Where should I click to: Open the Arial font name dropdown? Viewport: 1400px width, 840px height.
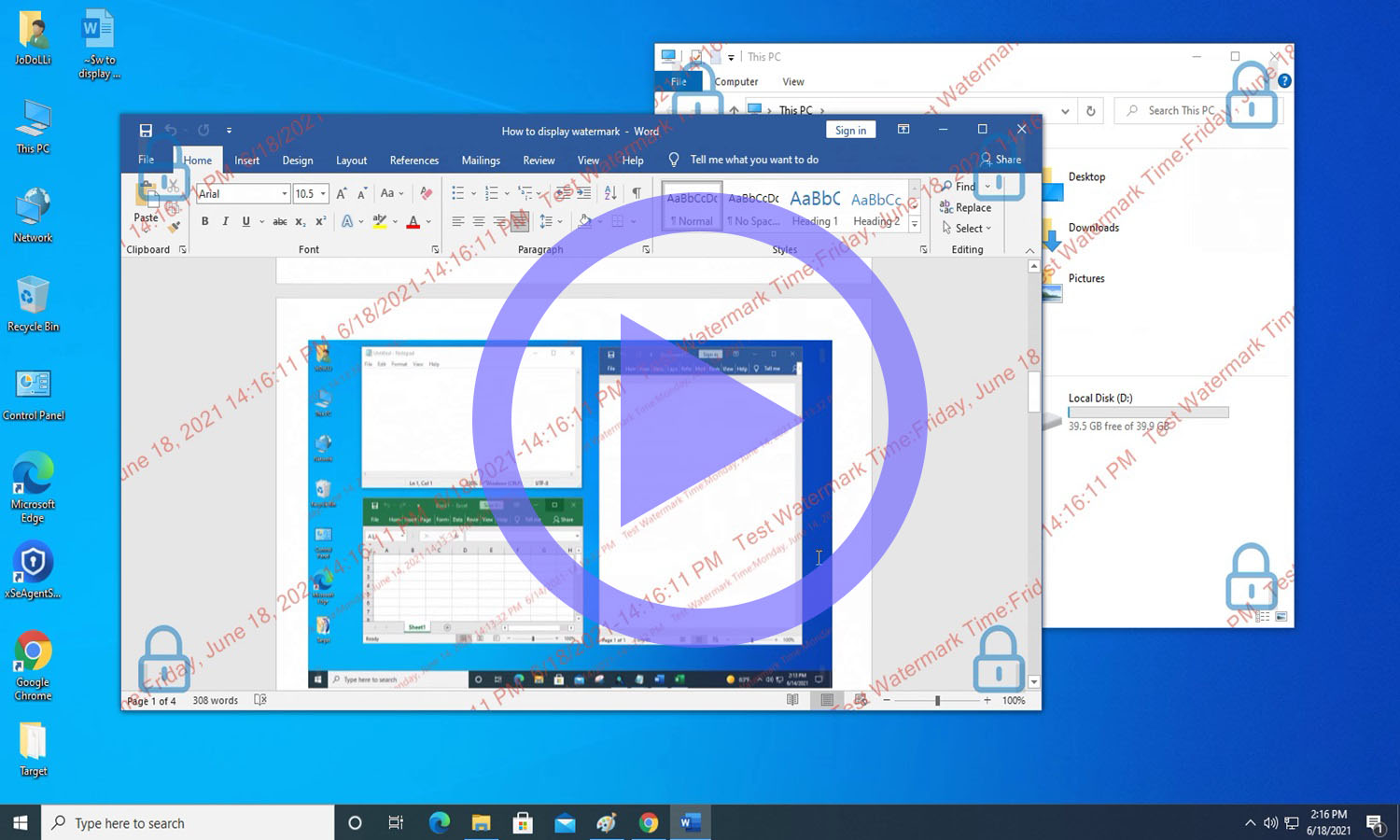coord(285,194)
